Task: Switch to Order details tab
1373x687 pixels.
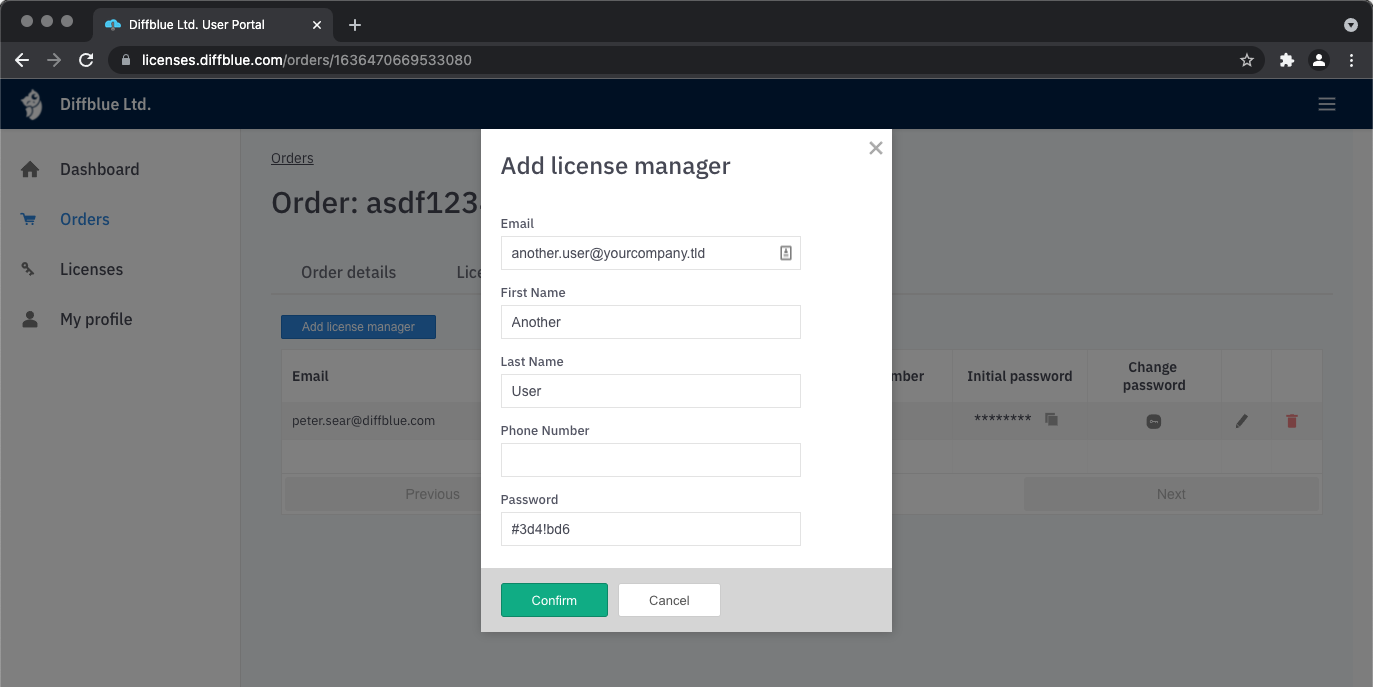Action: (x=348, y=272)
